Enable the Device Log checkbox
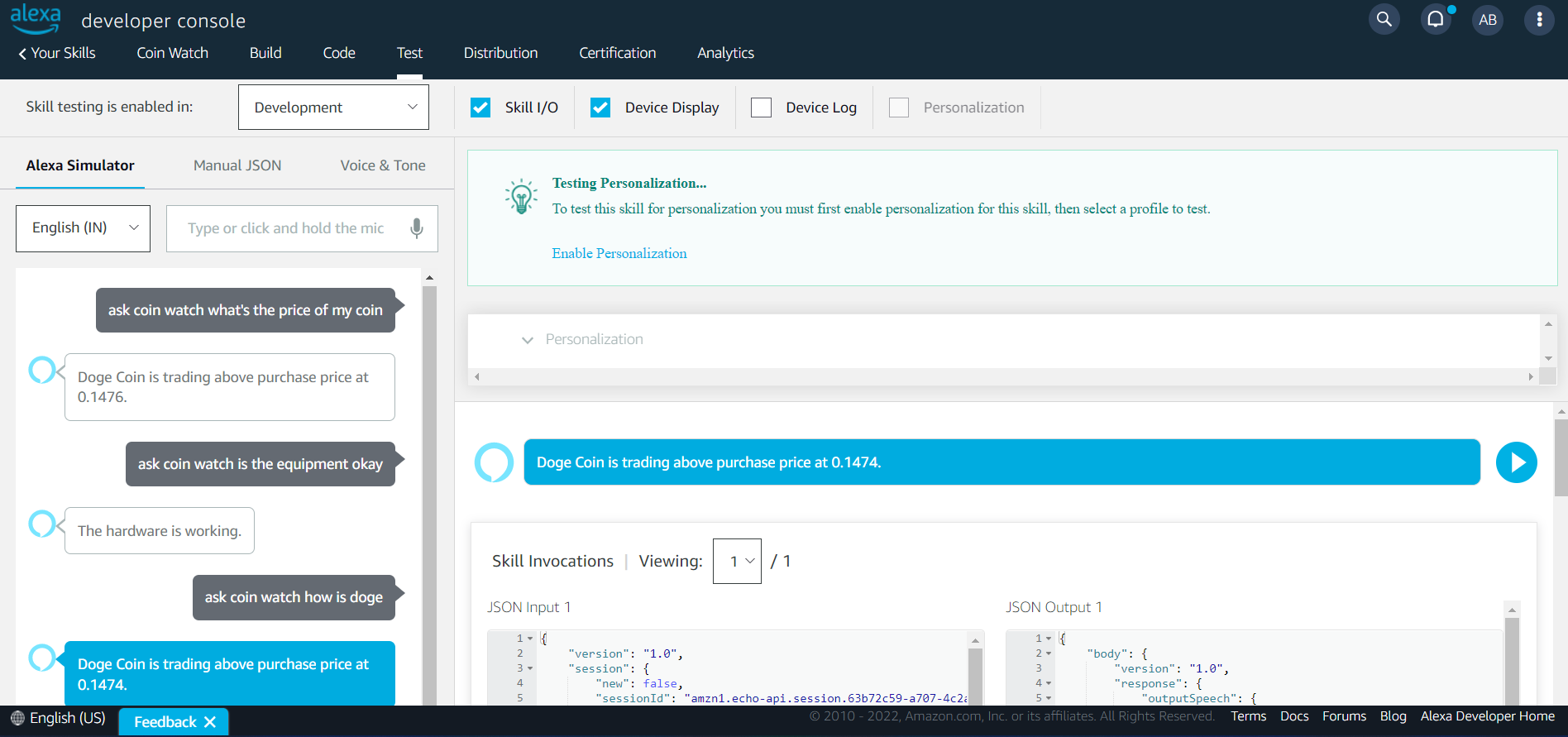 tap(761, 108)
